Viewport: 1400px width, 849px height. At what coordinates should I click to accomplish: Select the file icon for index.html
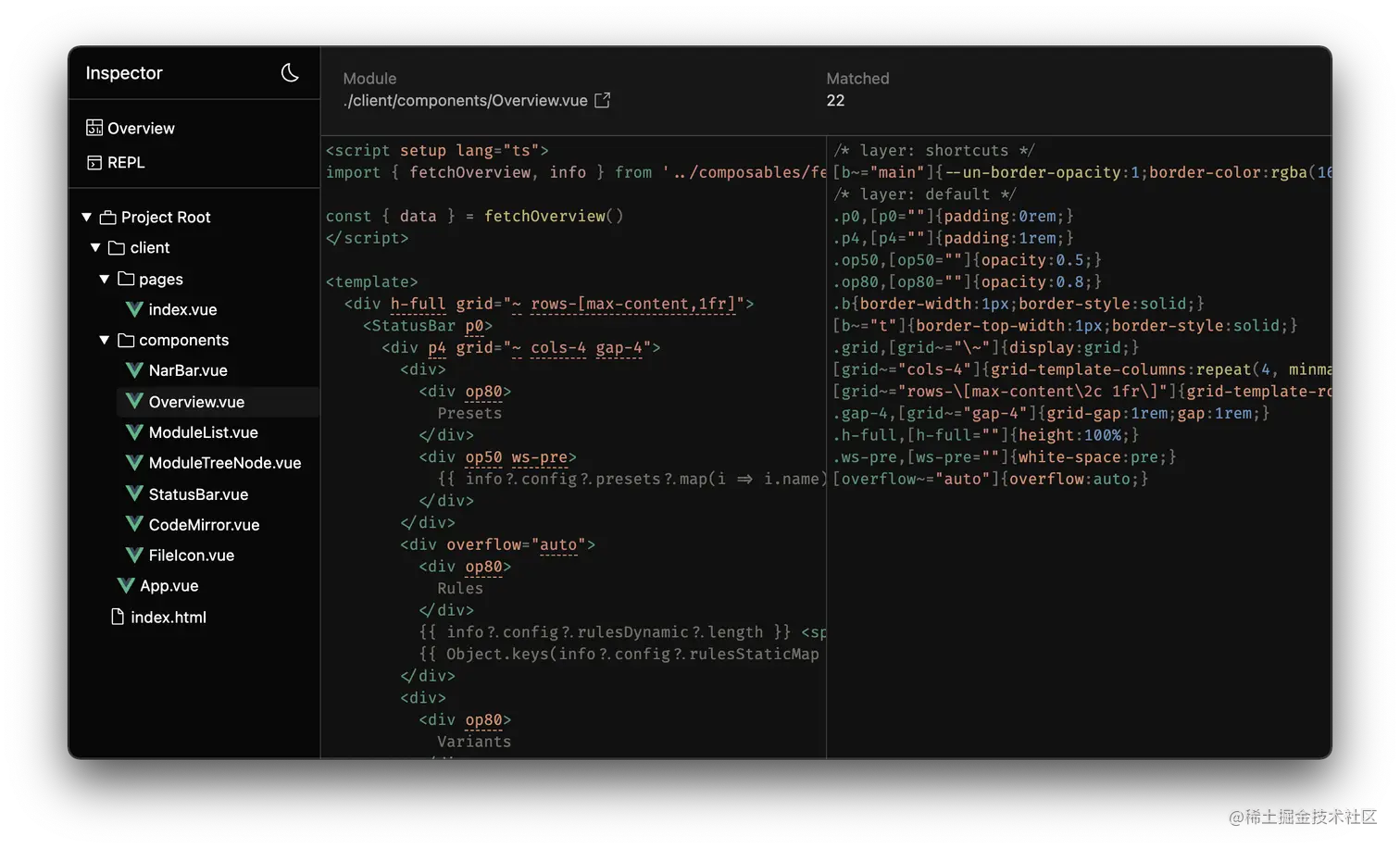[118, 617]
